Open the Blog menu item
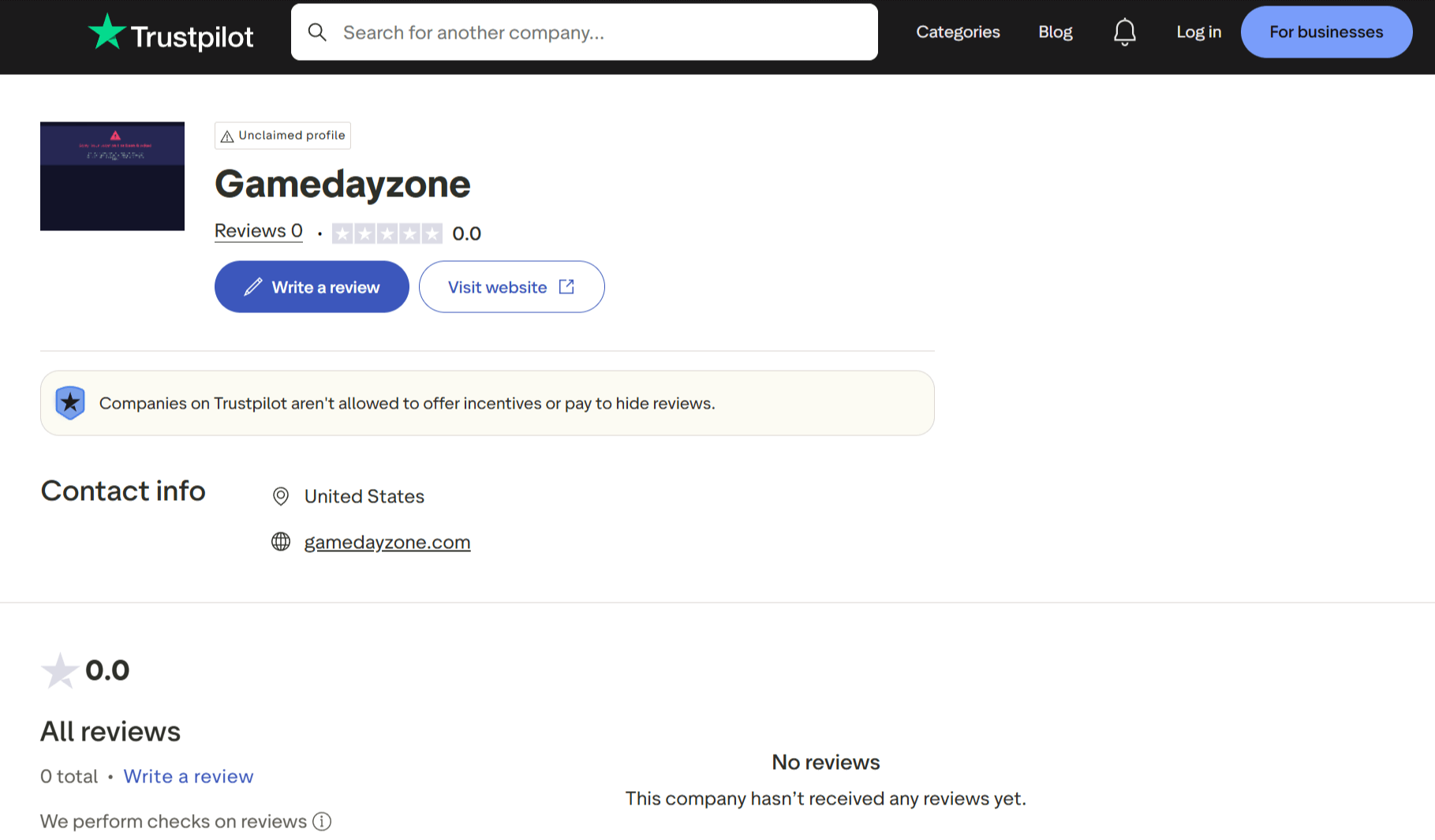This screenshot has width=1435, height=840. click(x=1055, y=32)
